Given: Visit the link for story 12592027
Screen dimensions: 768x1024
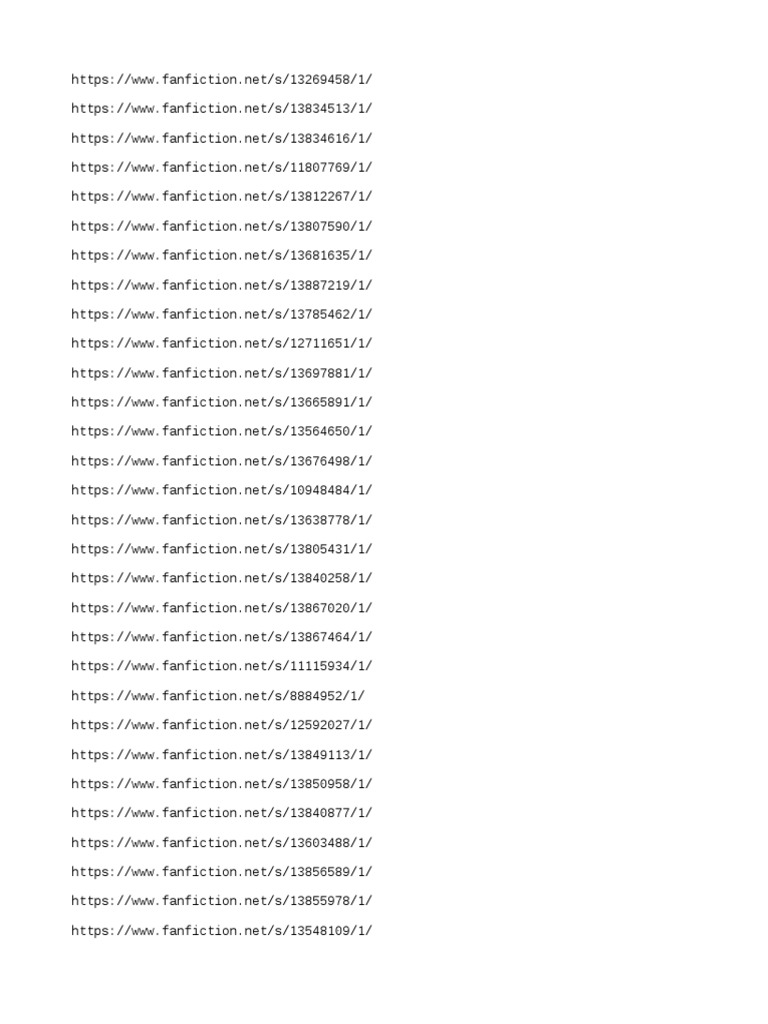Looking at the screenshot, I should tap(221, 726).
